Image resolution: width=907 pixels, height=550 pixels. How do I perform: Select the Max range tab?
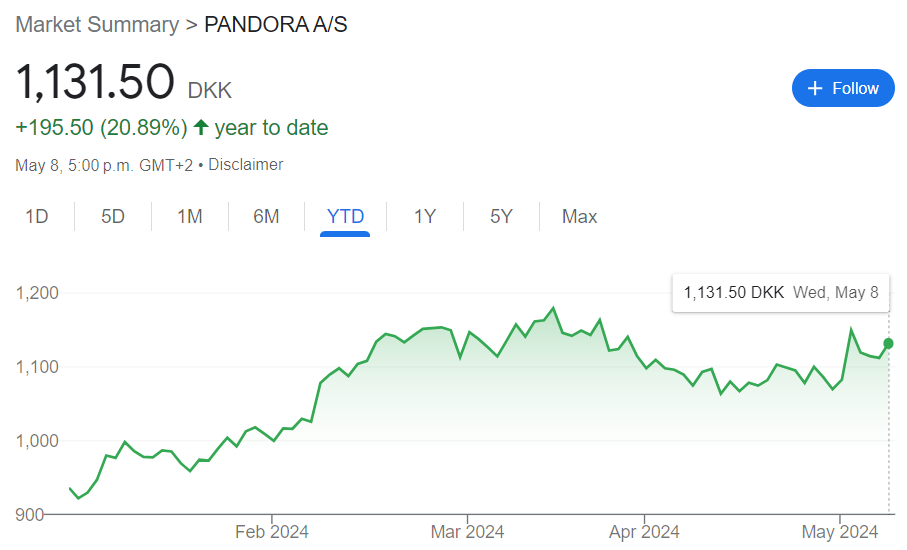580,216
